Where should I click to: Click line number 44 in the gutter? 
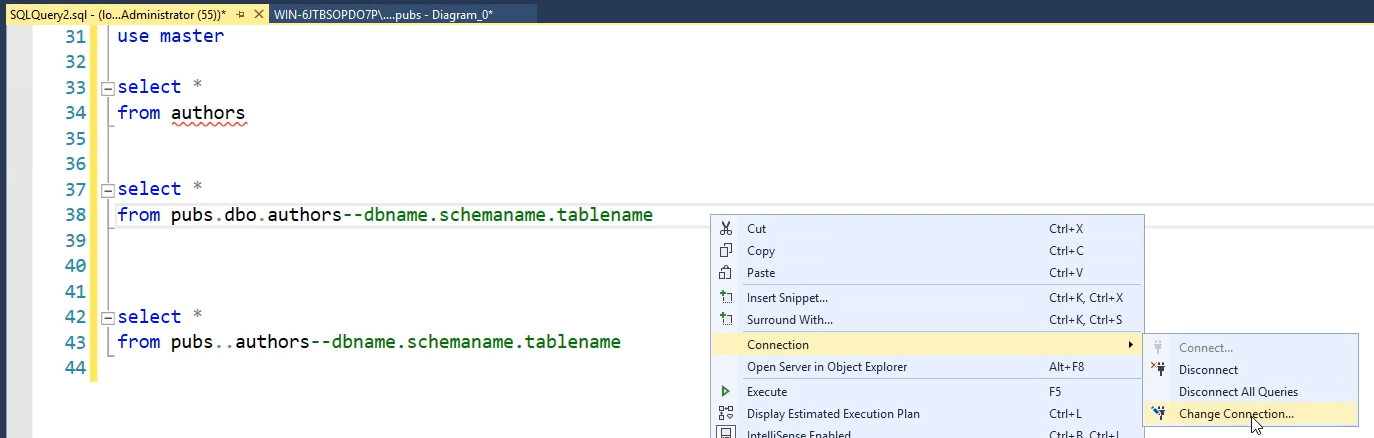[x=75, y=368]
